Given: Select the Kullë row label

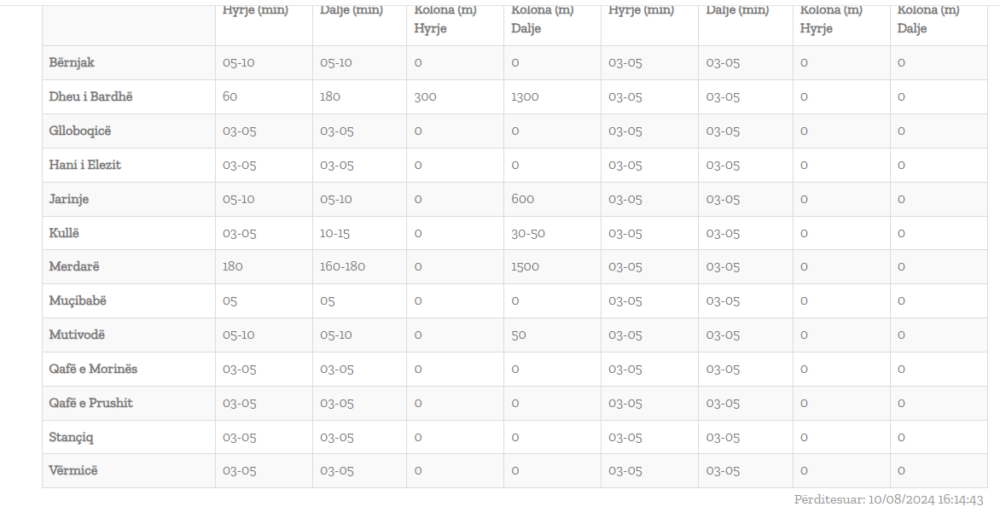Looking at the screenshot, I should (x=64, y=232).
